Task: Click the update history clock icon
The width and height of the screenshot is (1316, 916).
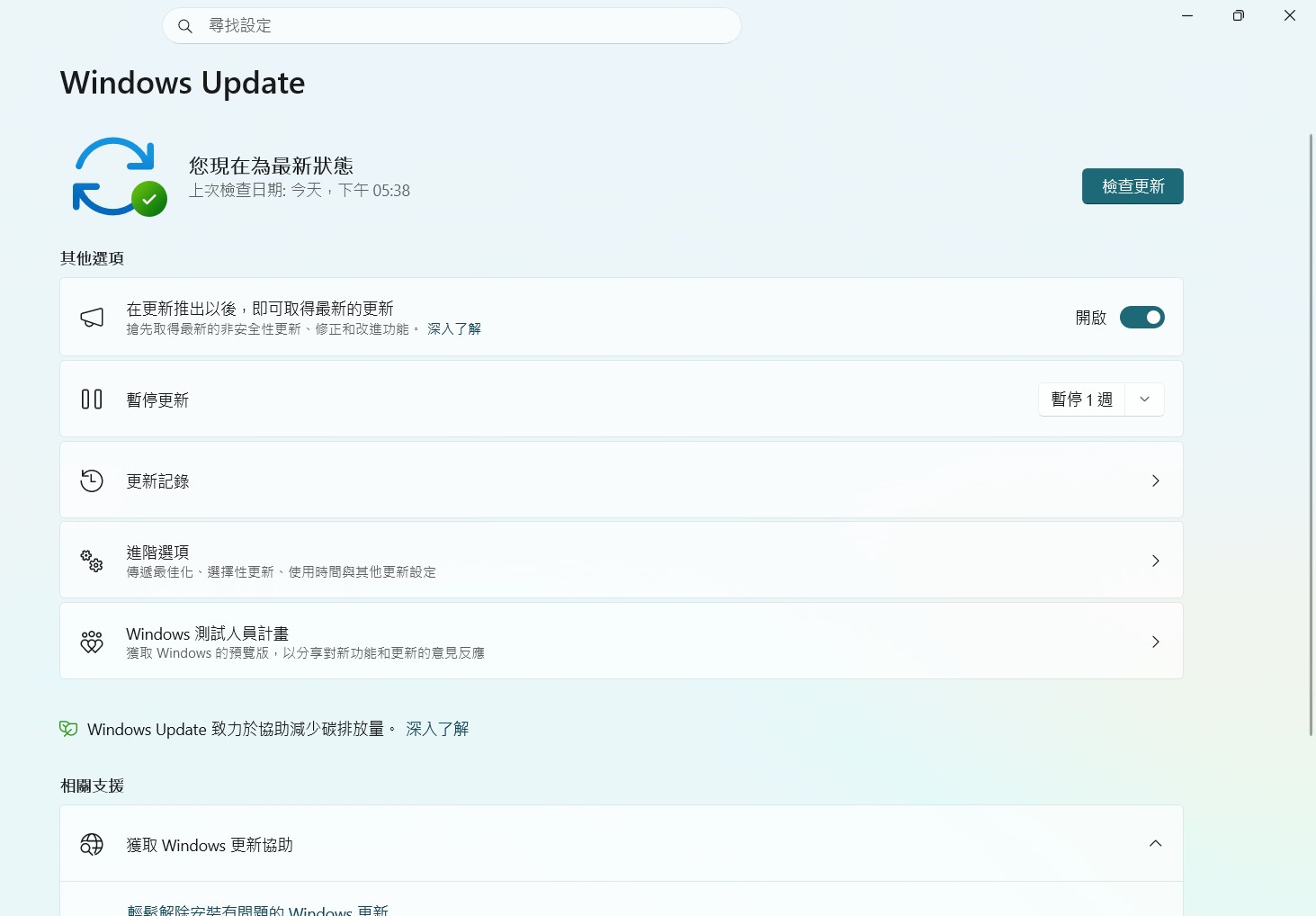Action: point(92,480)
